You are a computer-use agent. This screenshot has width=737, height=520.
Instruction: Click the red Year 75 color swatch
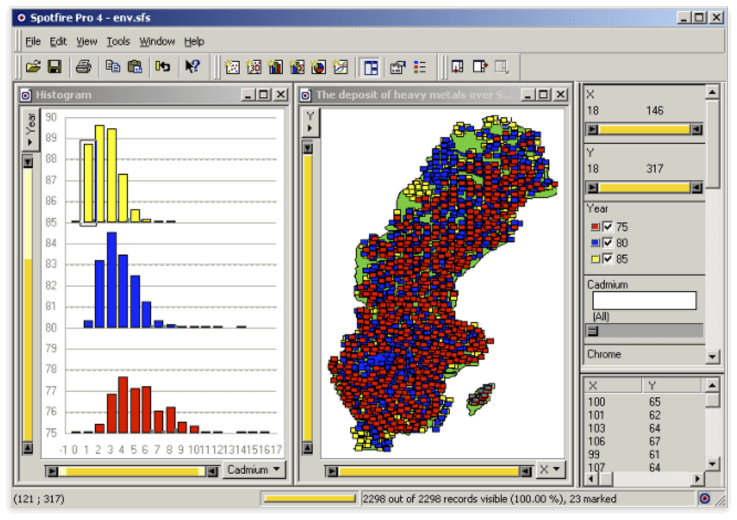(595, 227)
